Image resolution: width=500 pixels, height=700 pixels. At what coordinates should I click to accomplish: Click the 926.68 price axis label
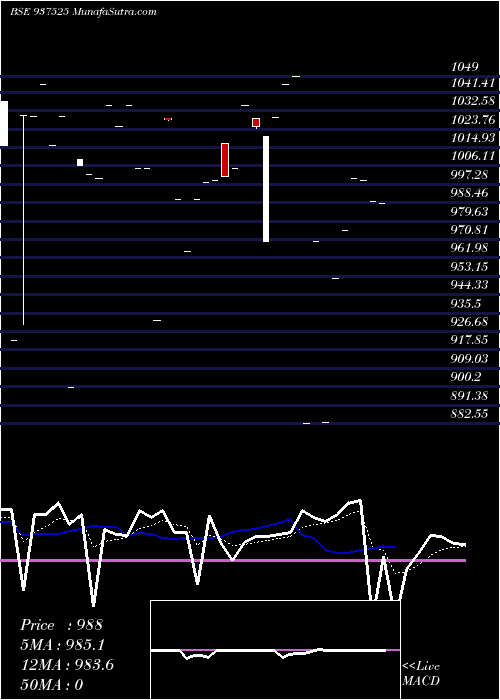tap(470, 322)
